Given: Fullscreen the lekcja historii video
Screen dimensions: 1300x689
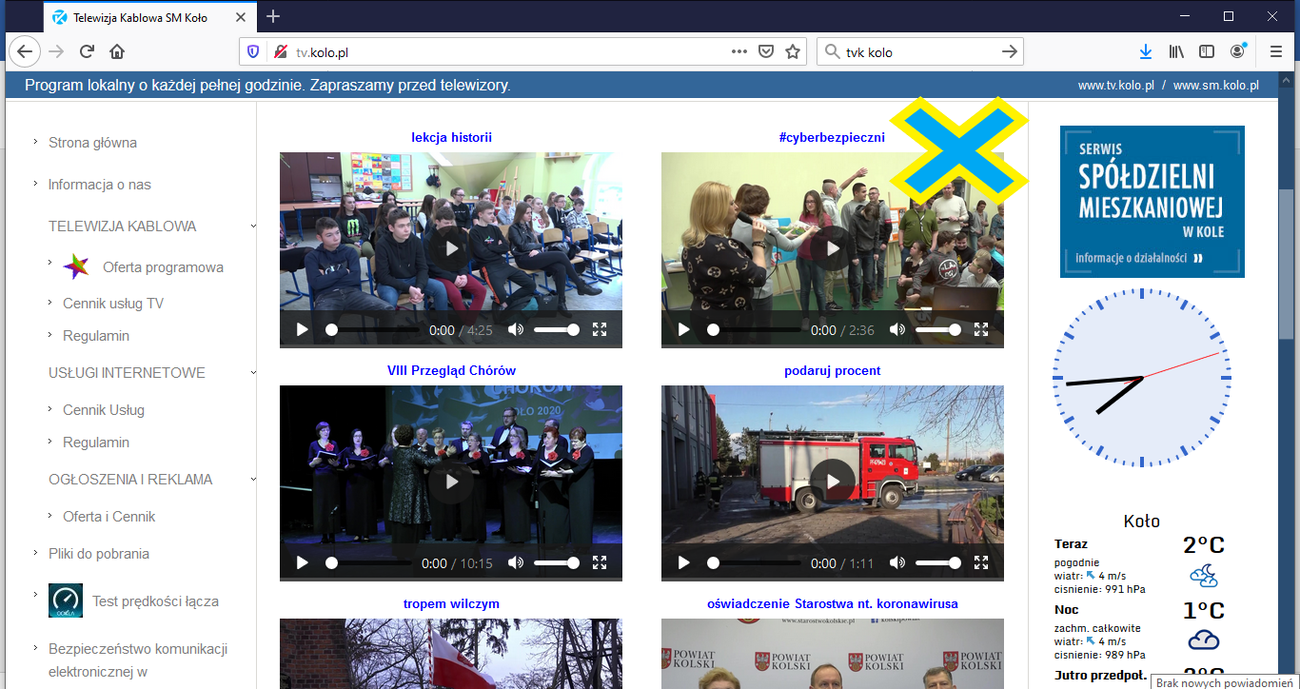Looking at the screenshot, I should pos(600,329).
